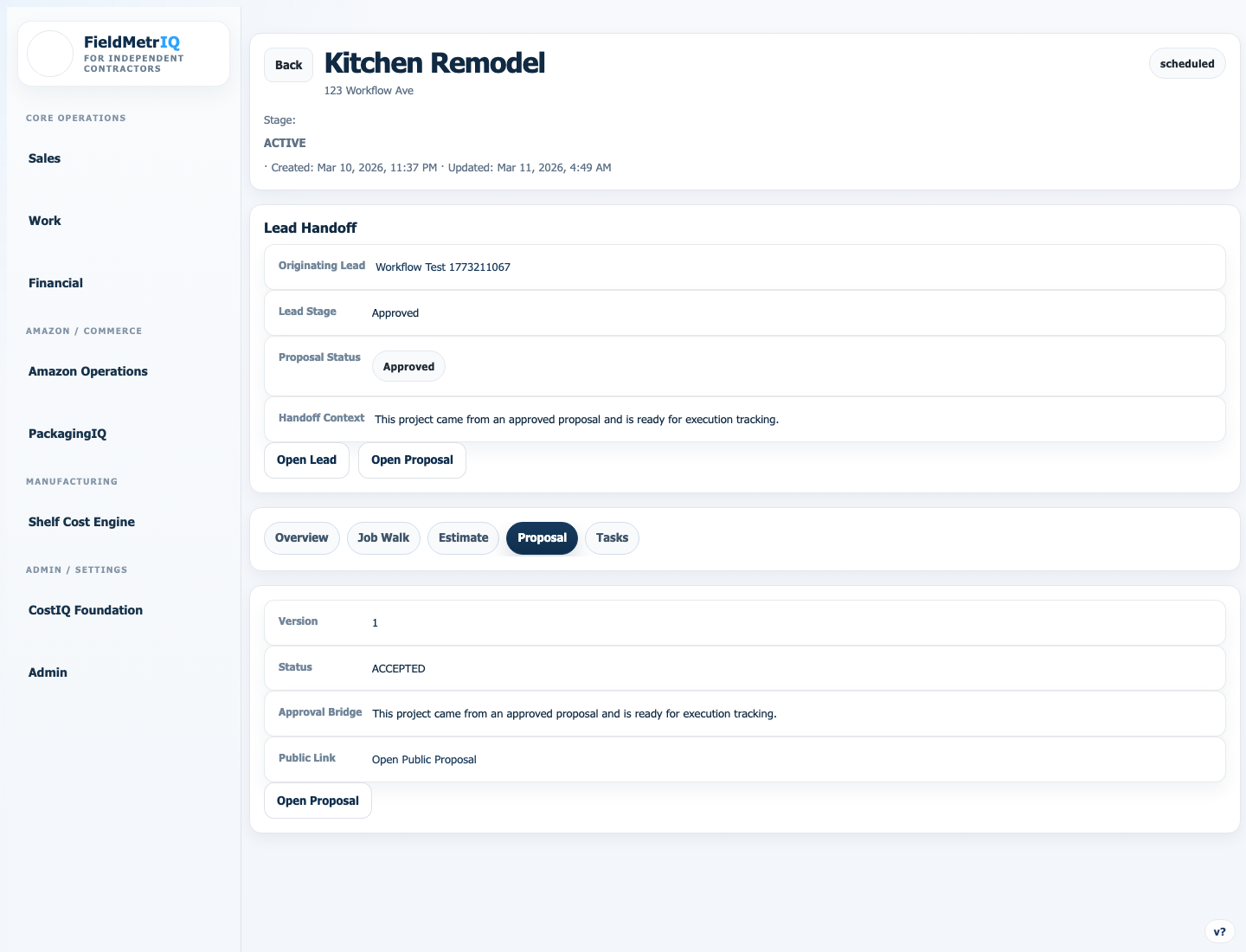Viewport: 1246px width, 952px height.
Task: Open the Admin section
Action: tap(48, 672)
